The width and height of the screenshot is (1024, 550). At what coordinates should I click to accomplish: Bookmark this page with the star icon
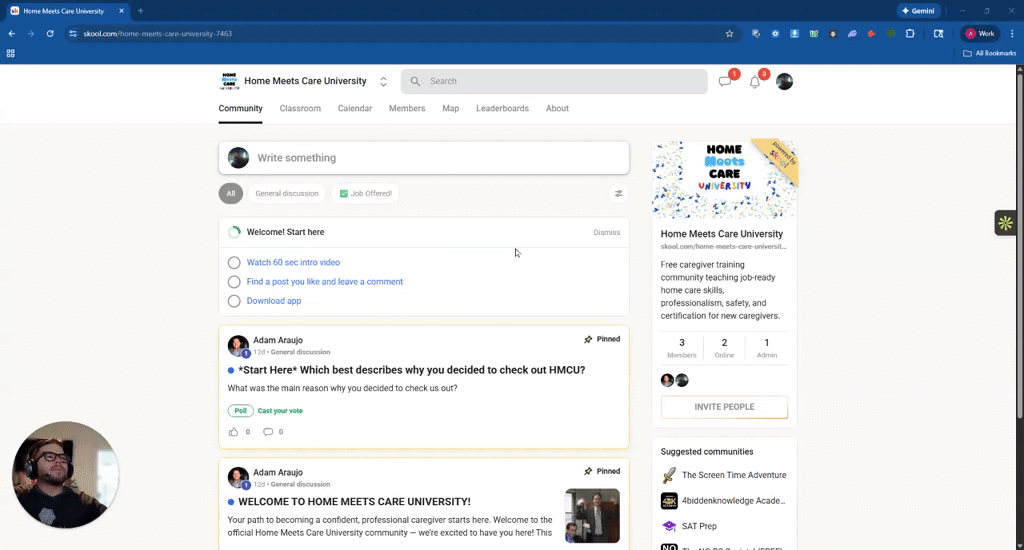[729, 34]
